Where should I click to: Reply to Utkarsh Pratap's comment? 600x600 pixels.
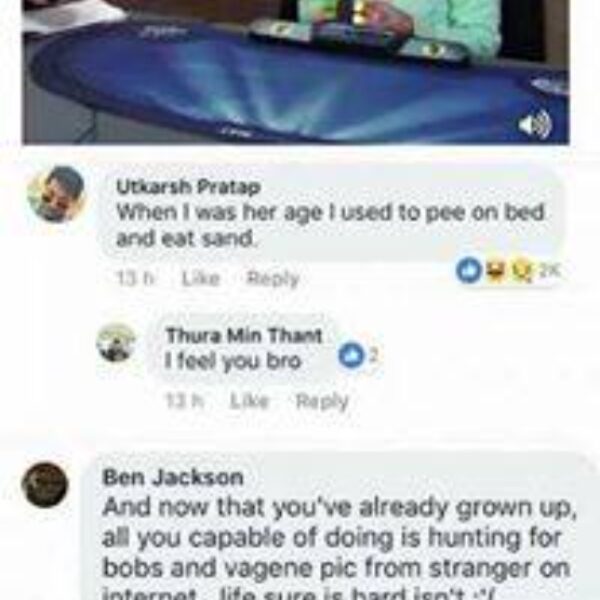pyautogui.click(x=272, y=279)
